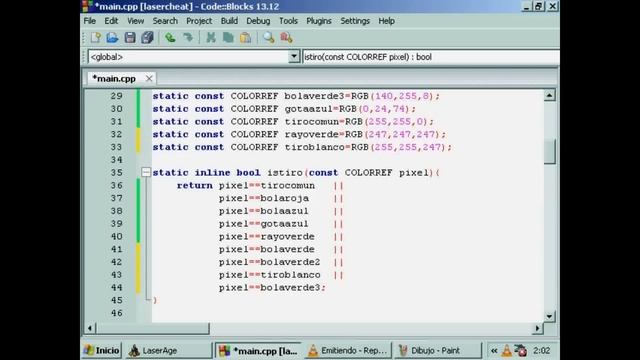Open the Help menu
Viewport: 640px width, 360px height.
pos(386,21)
